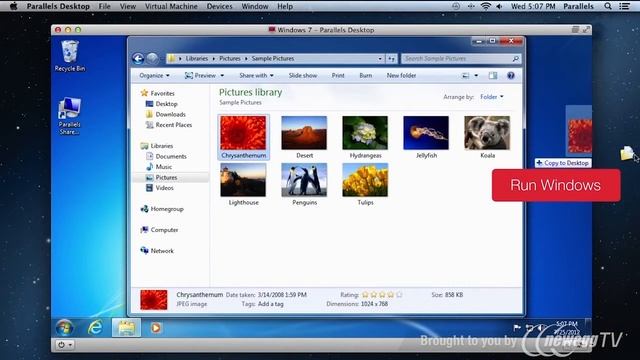Image resolution: width=640 pixels, height=360 pixels.
Task: Click the volume icon in Mac menu bar
Action: 500,6
